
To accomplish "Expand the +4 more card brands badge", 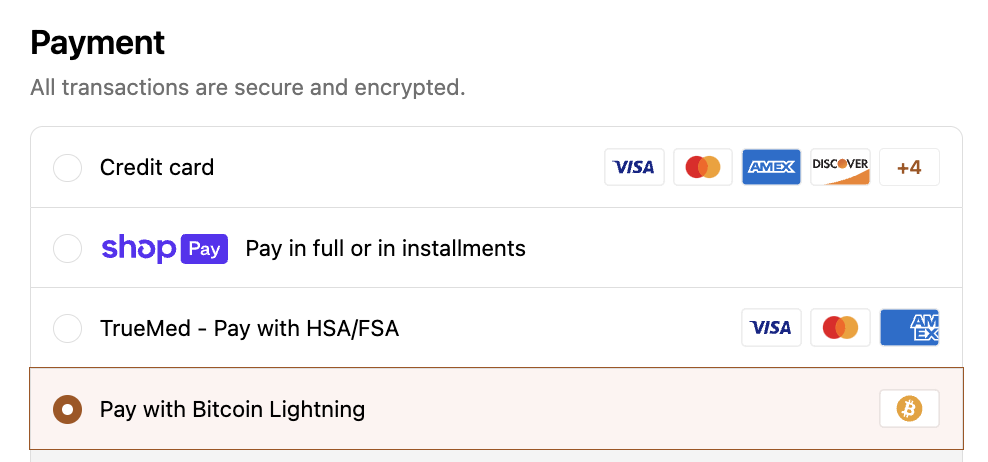I will click(x=909, y=168).
